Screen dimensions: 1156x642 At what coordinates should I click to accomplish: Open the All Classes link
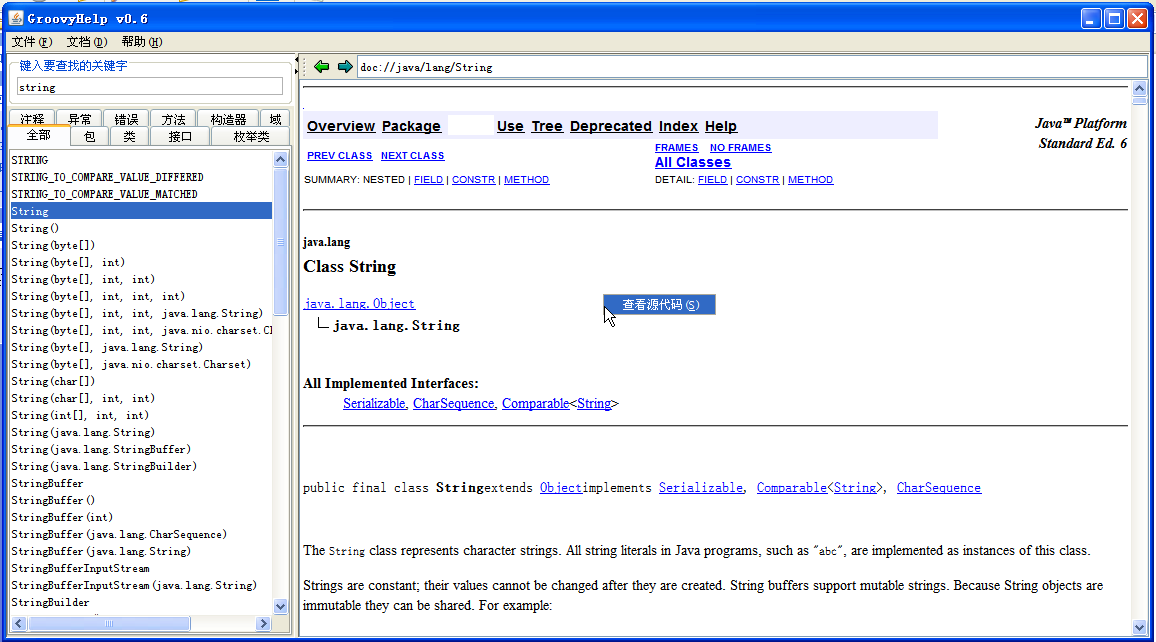pos(693,162)
